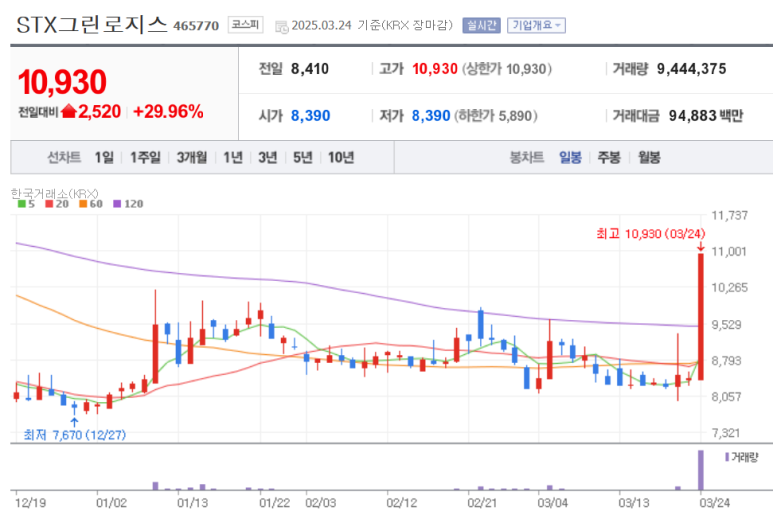Screen dimensions: 773x523
Task: Select the 1주일 line chart tab
Action: pyautogui.click(x=145, y=157)
